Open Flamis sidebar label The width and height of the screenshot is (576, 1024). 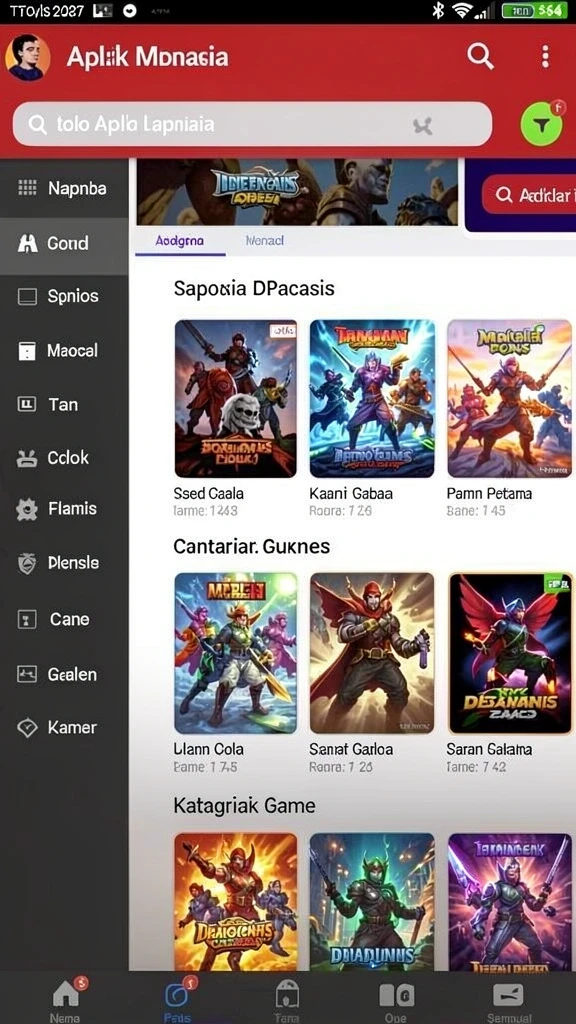pos(72,509)
